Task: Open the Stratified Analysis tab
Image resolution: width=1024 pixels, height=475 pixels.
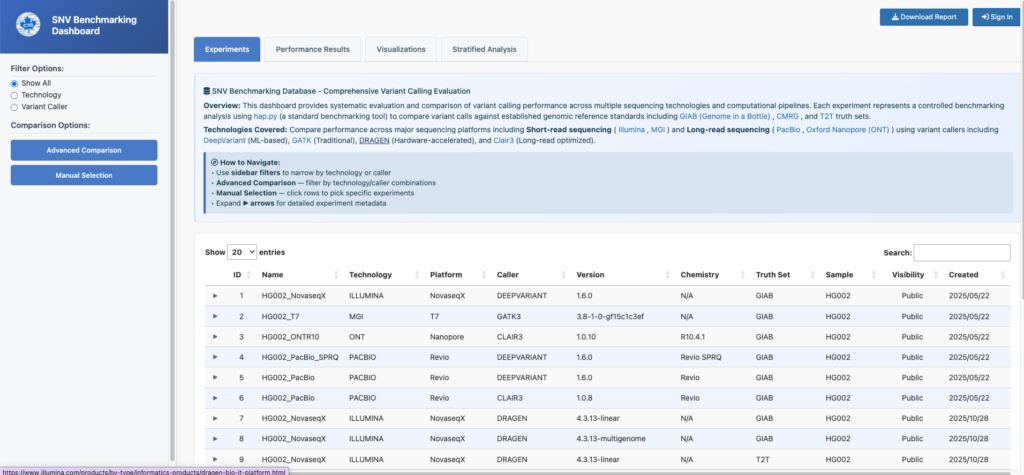Action: pos(484,49)
